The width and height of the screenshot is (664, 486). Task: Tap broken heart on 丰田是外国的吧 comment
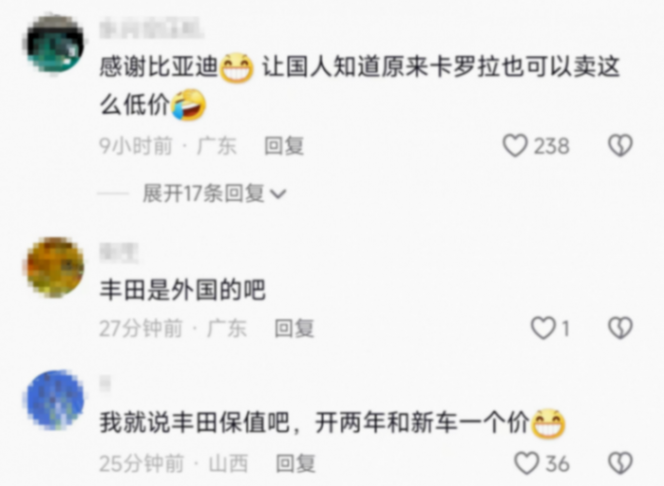[620, 328]
